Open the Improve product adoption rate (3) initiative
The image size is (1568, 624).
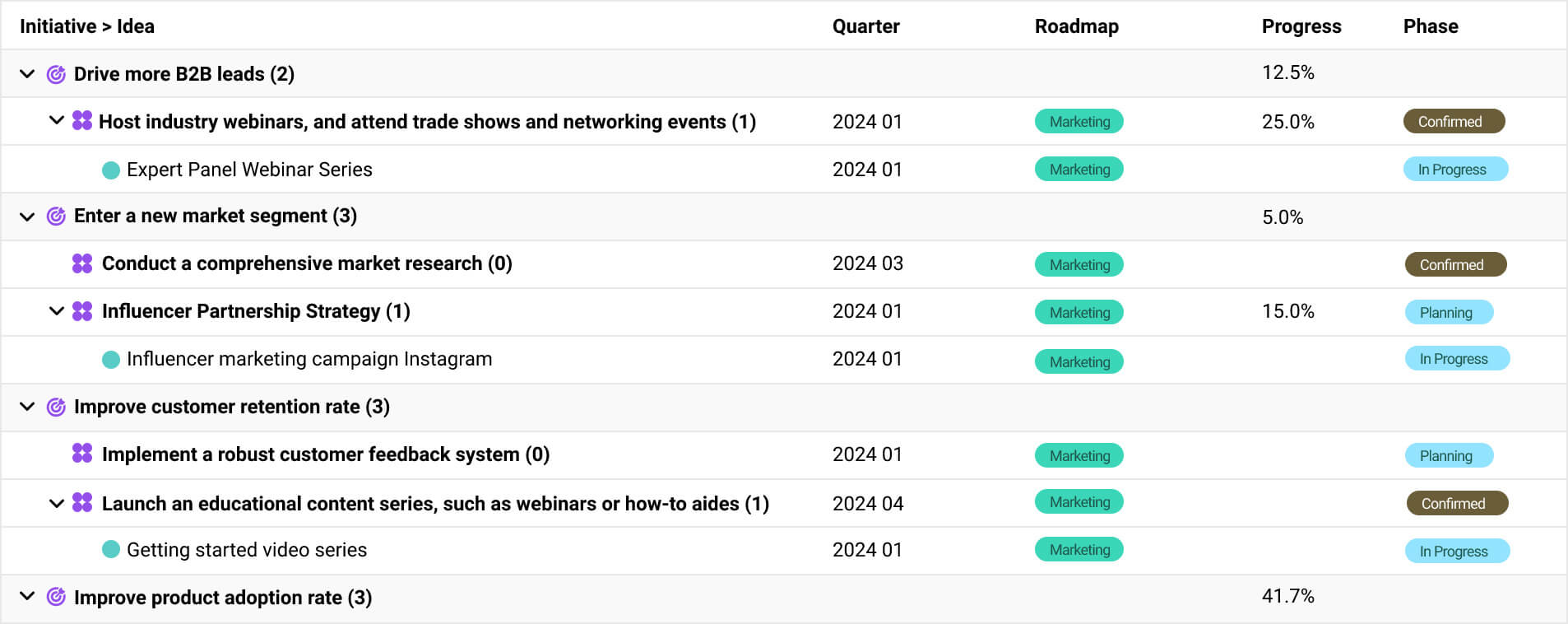pos(223,598)
